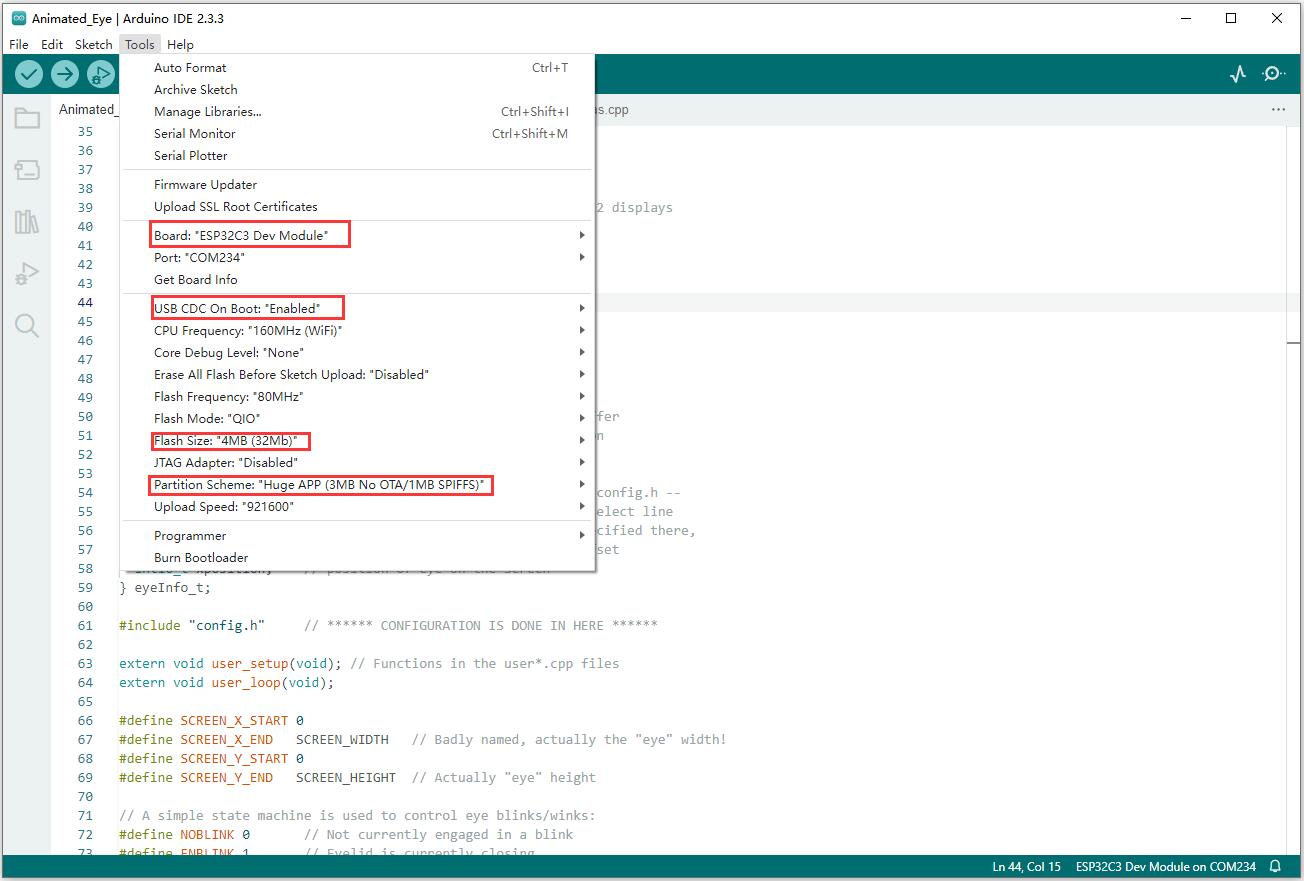Image resolution: width=1304 pixels, height=881 pixels.
Task: Open the Serial Plotter icon in toolbar
Action: [x=1238, y=74]
